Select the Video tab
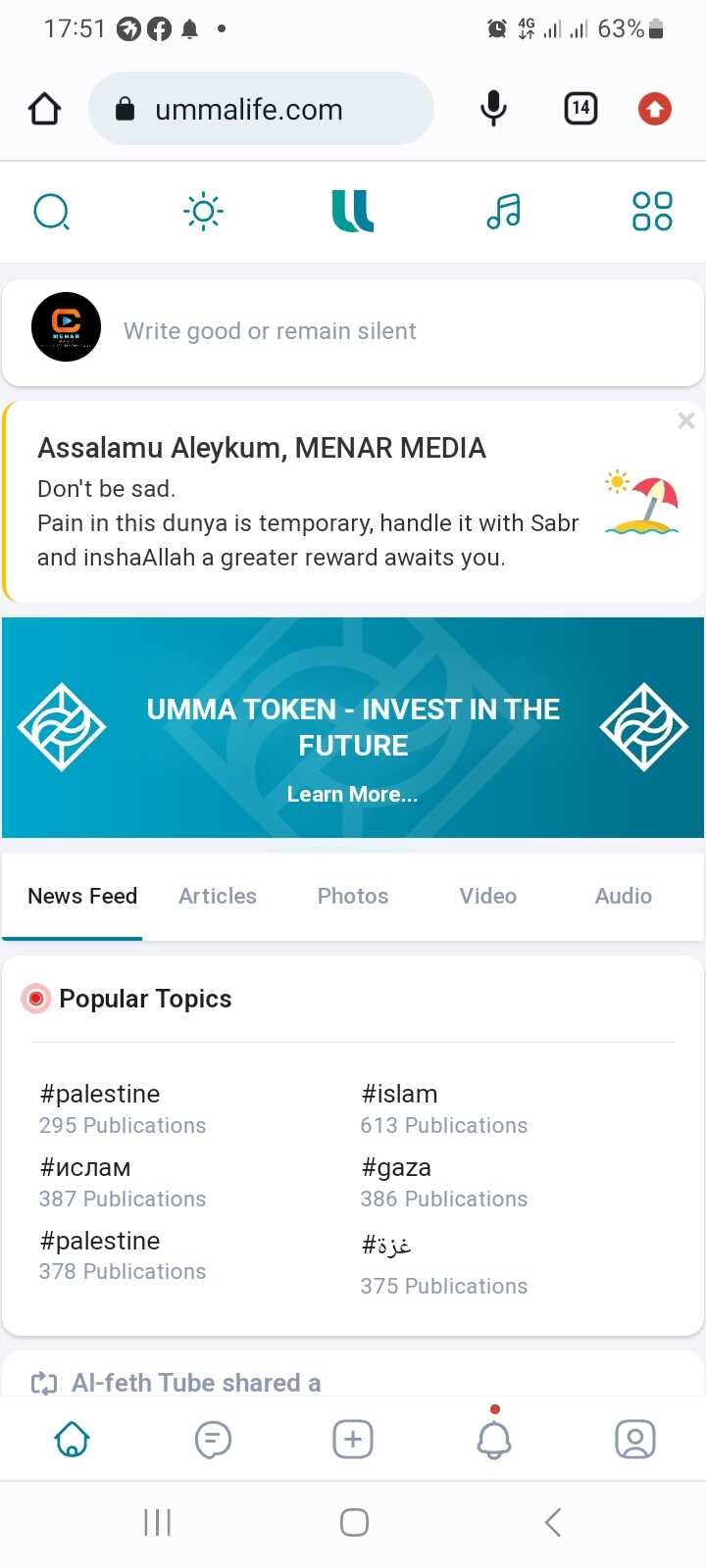Image resolution: width=706 pixels, height=1568 pixels. coord(488,896)
